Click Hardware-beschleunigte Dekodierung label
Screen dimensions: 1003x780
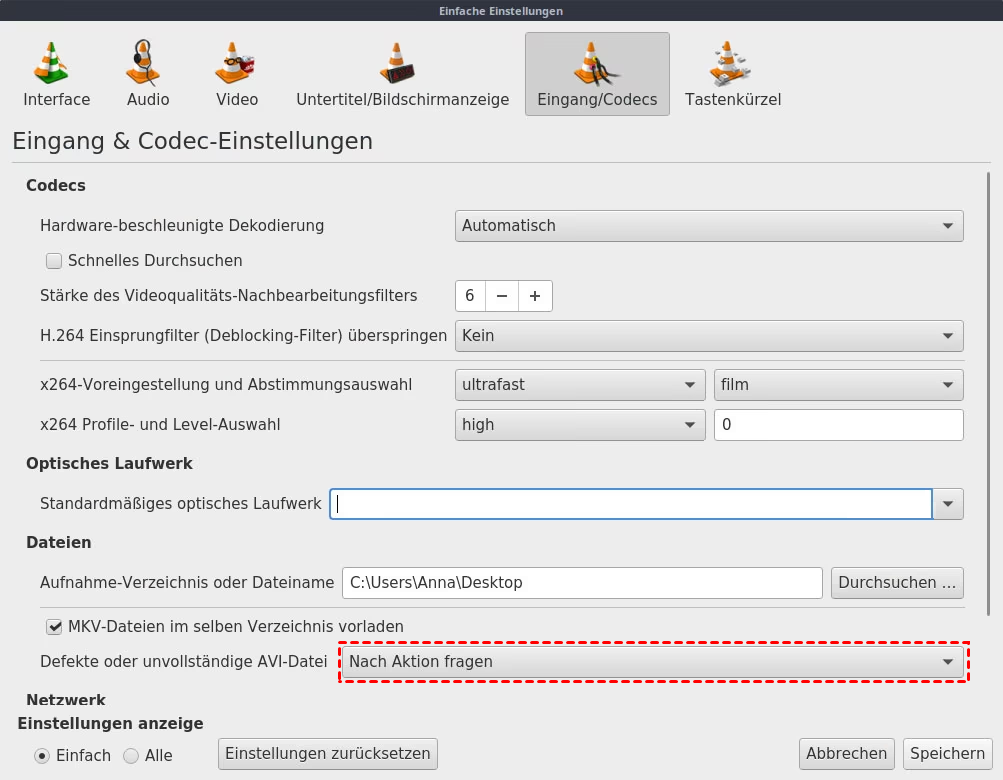pos(182,226)
